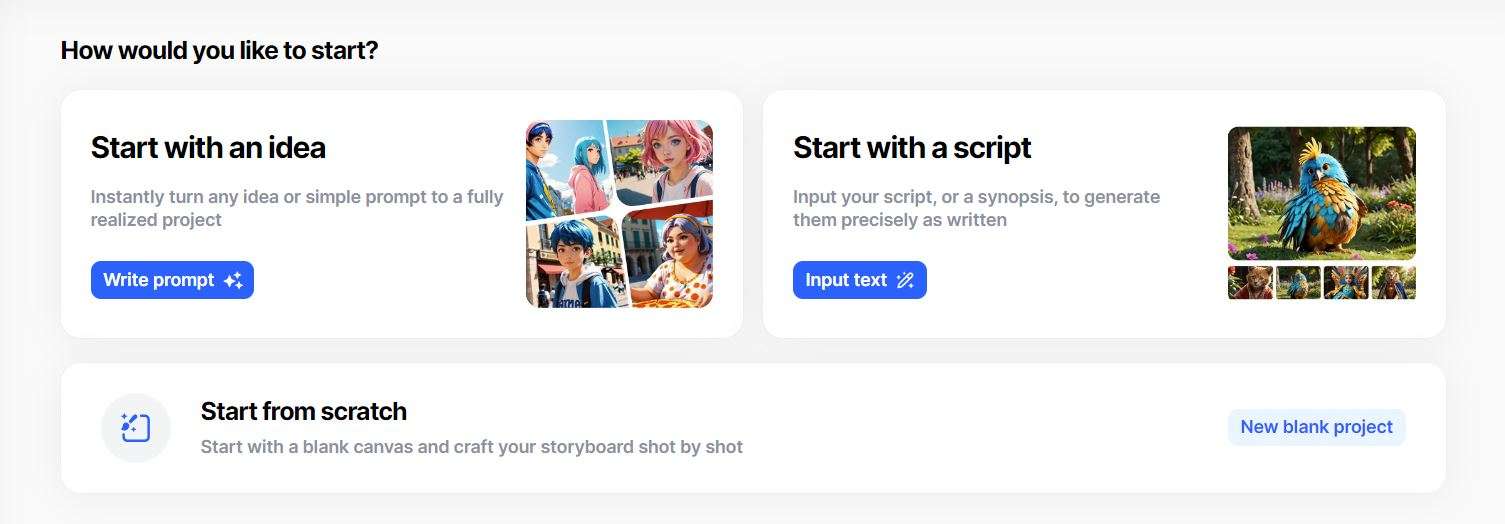Click the 'Start from scratch' heading
Screen dimensions: 1505x524
(x=303, y=411)
